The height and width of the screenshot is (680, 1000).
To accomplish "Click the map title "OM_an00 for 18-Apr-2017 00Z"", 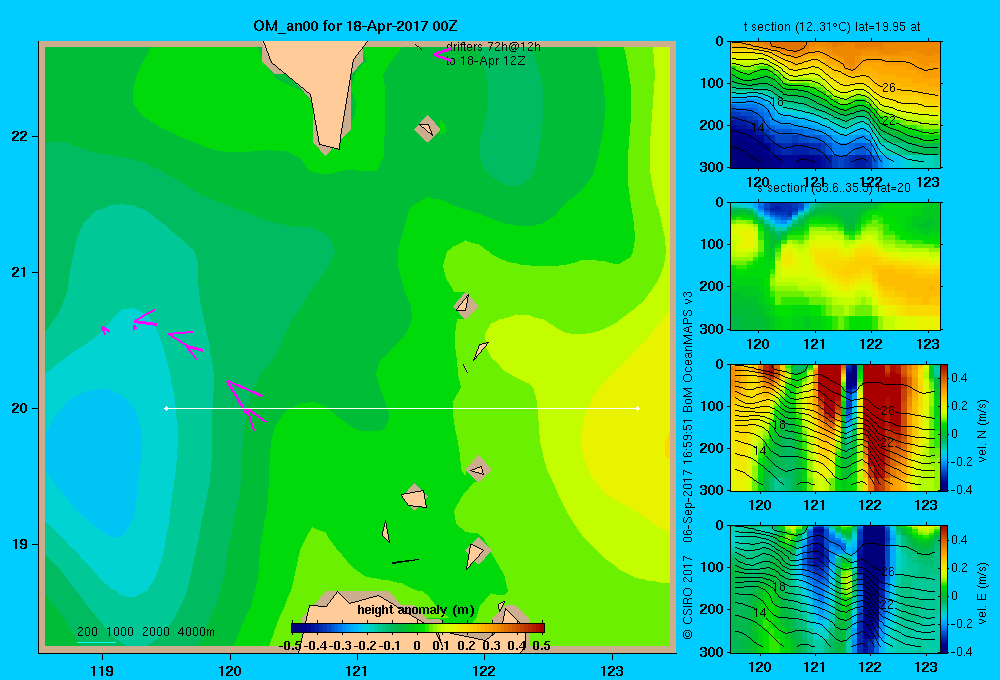I will [x=355, y=26].
